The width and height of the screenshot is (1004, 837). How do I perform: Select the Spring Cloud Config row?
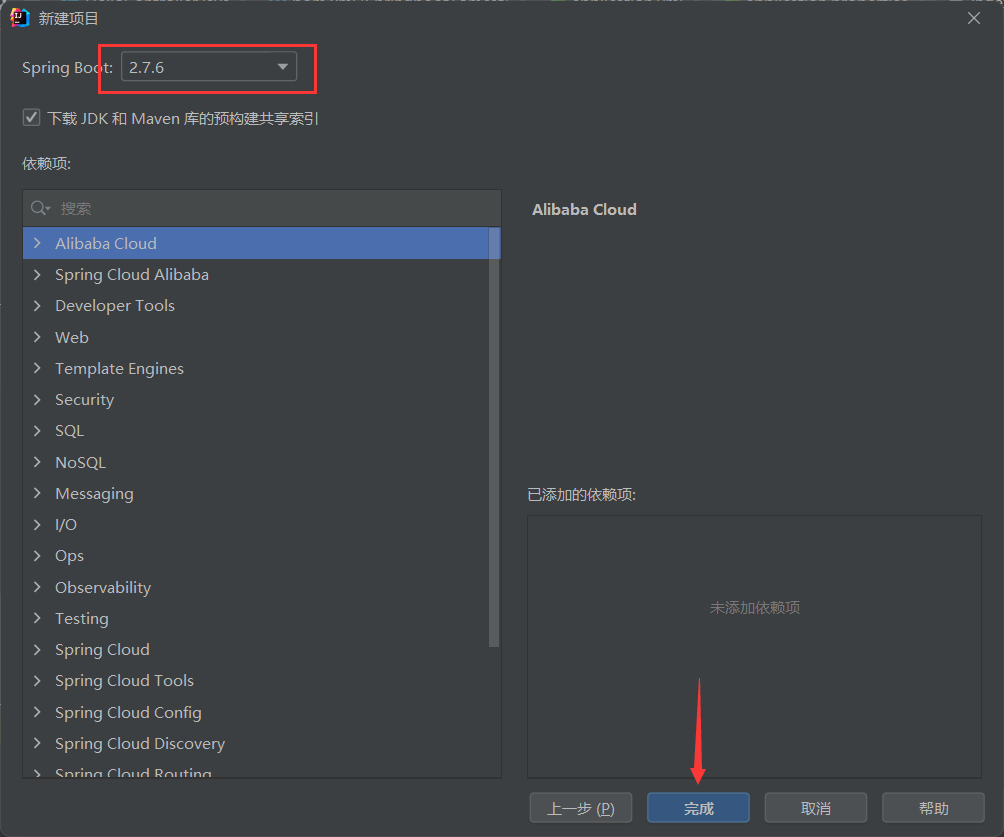point(256,711)
